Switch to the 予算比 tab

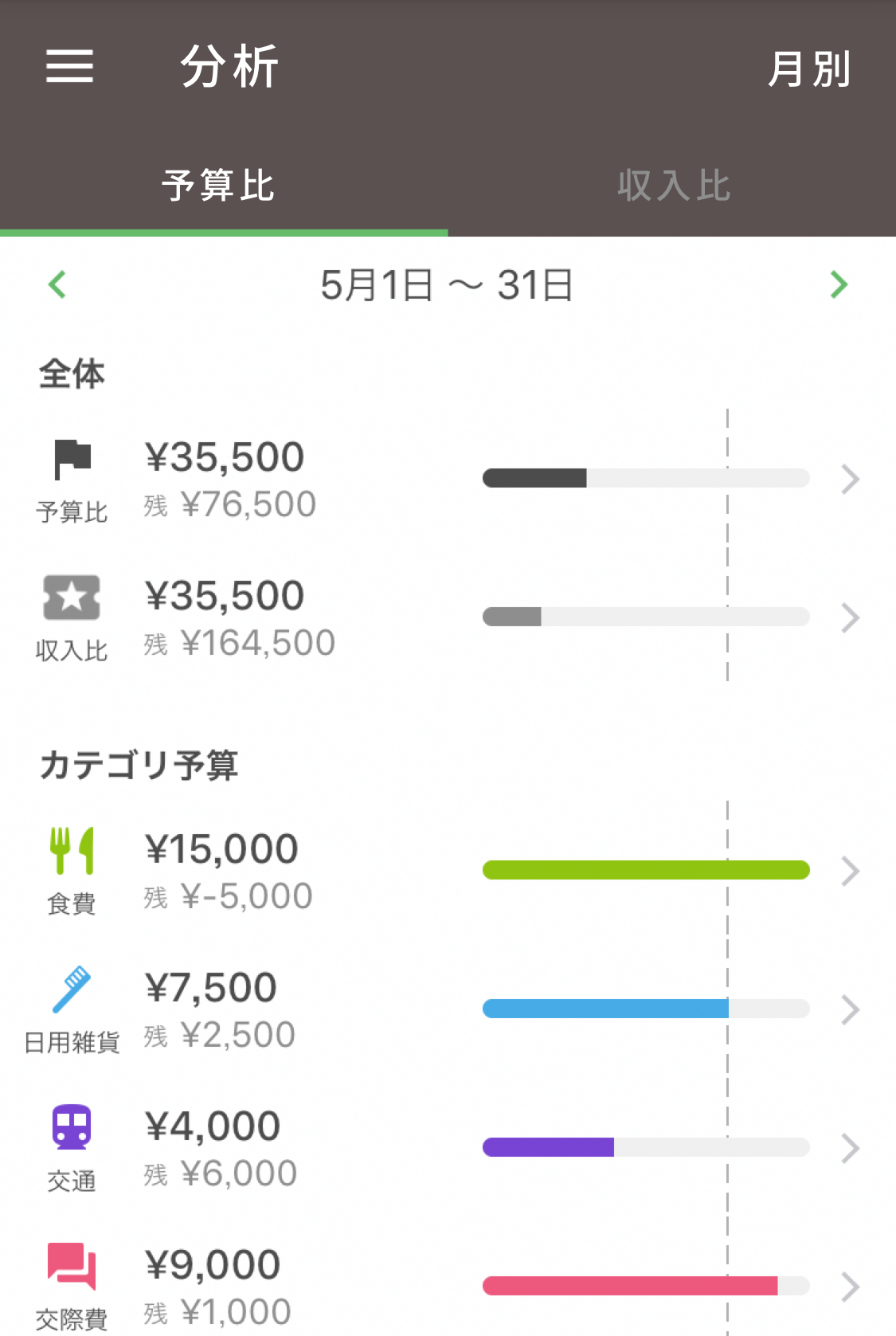[x=218, y=185]
